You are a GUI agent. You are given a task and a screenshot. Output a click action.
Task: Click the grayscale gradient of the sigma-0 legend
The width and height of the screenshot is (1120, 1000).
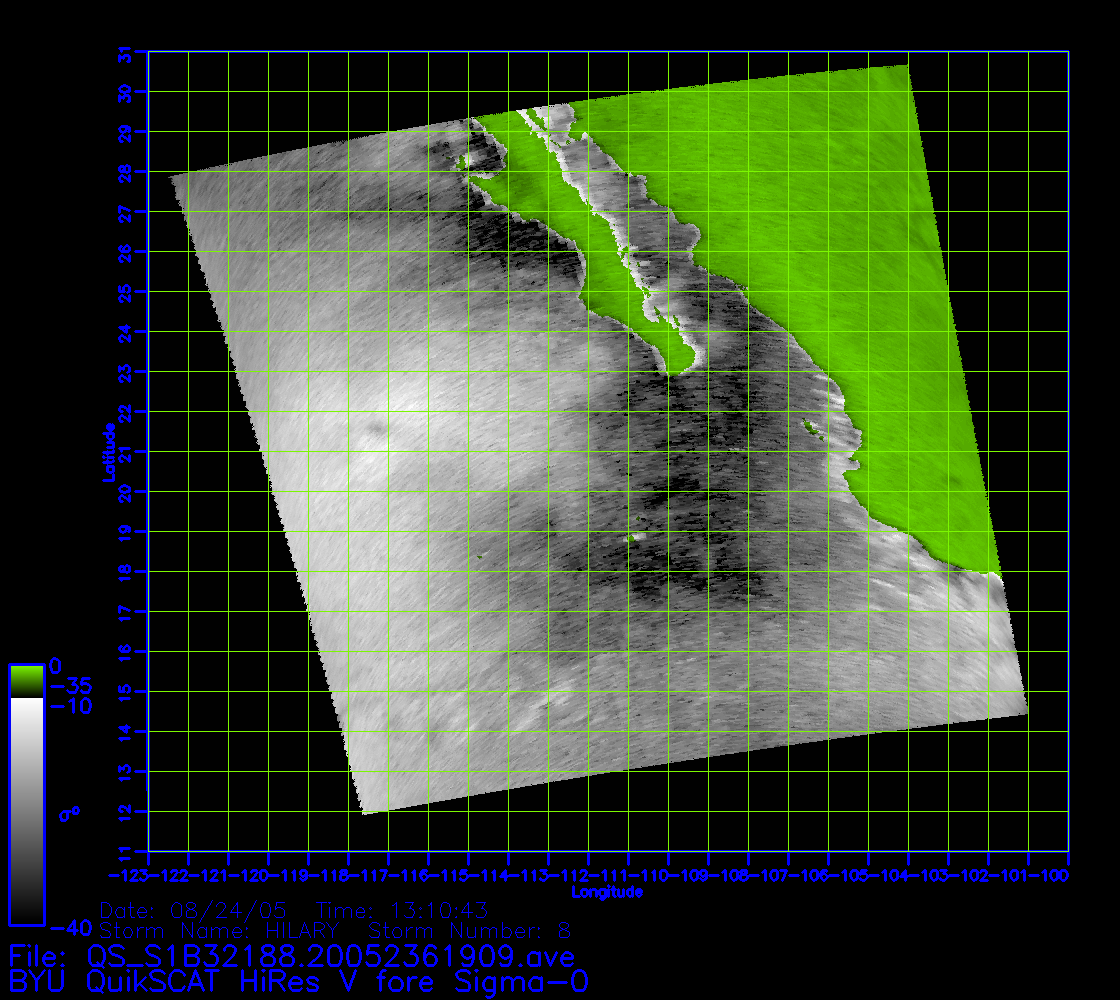(26, 810)
